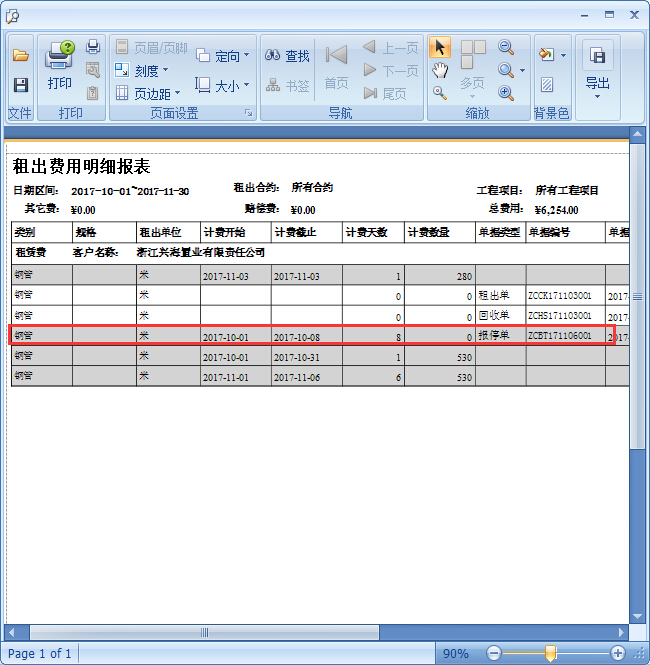Click the quick print small printer icon
650x665 pixels.
(93, 47)
